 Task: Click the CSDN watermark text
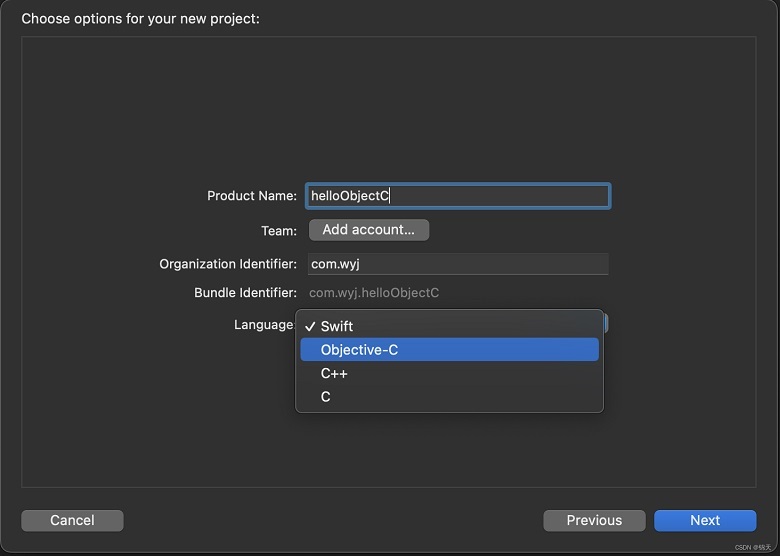point(753,547)
